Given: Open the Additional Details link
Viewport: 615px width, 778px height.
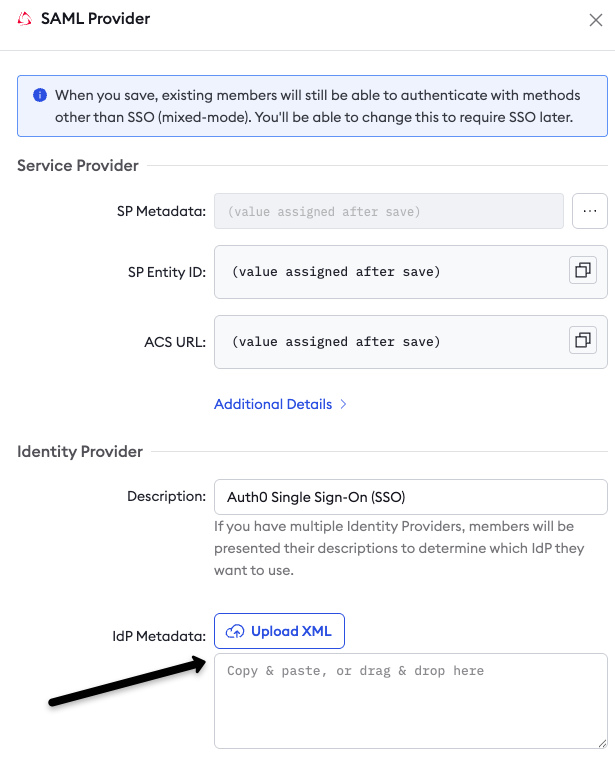Looking at the screenshot, I should point(273,404).
